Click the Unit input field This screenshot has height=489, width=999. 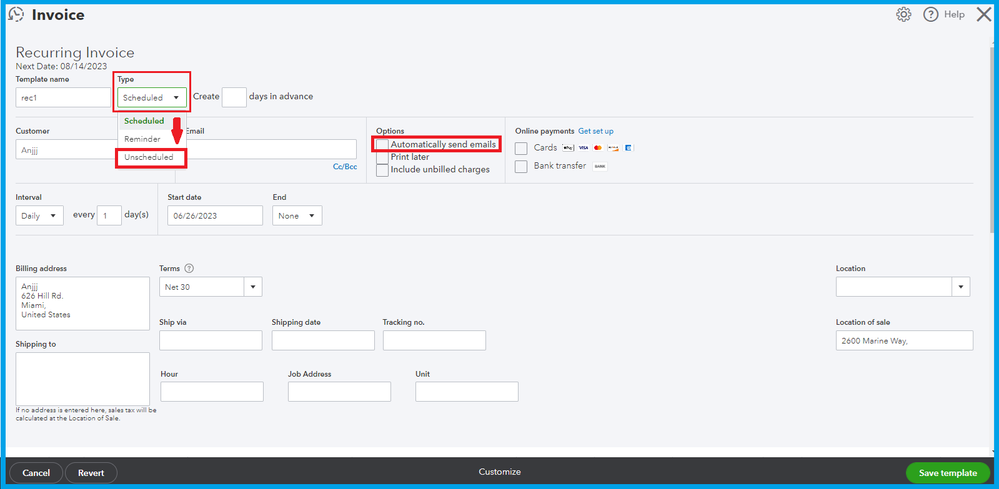coord(467,392)
